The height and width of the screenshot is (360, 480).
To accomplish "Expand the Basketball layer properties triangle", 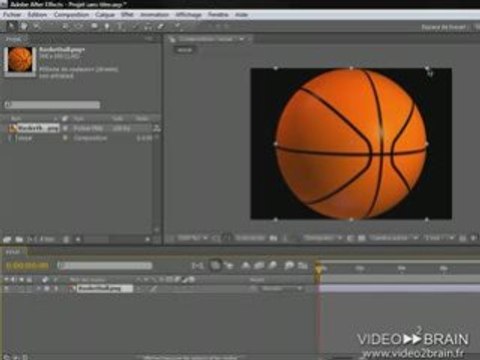I will pyautogui.click(x=39, y=289).
